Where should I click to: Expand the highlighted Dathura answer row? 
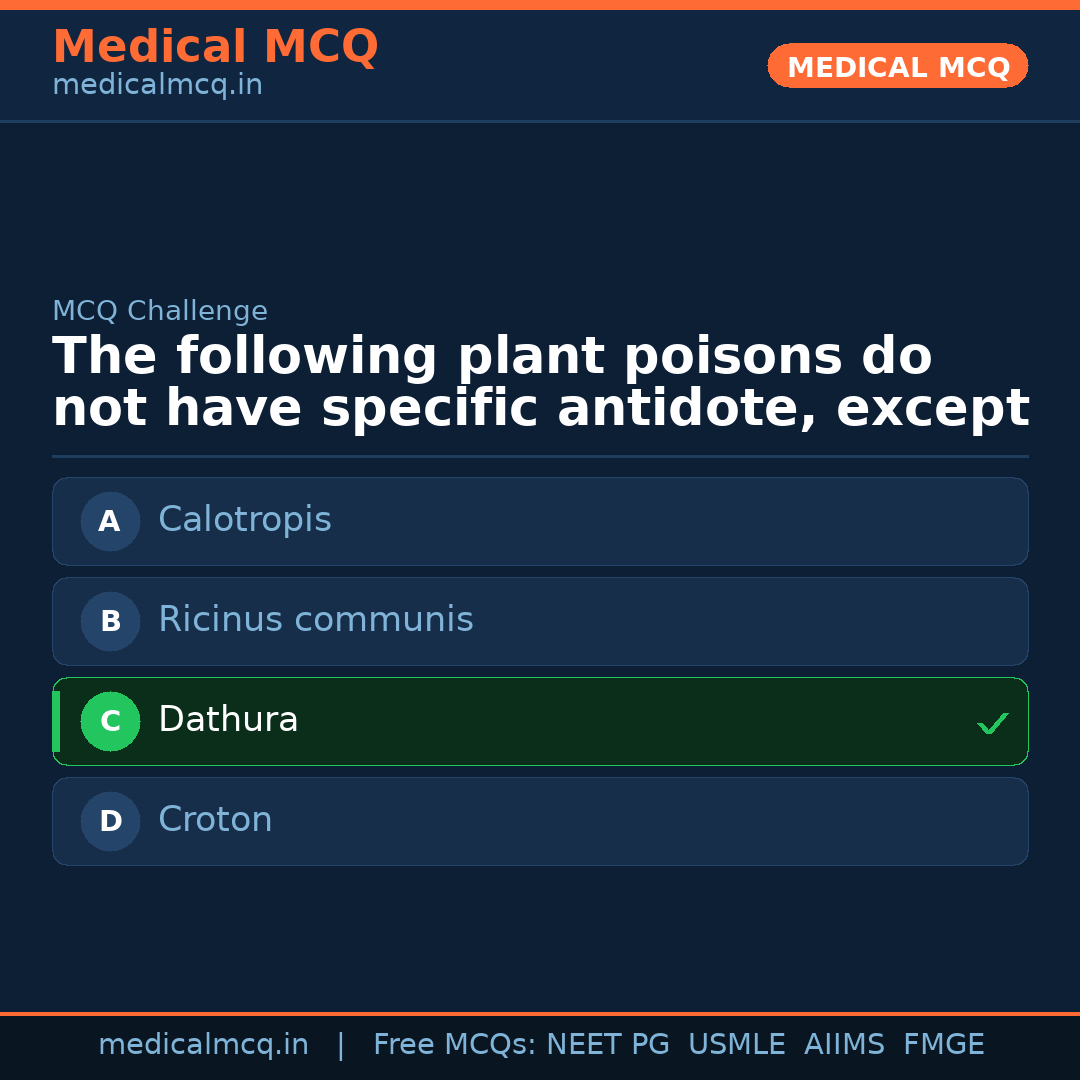point(540,721)
